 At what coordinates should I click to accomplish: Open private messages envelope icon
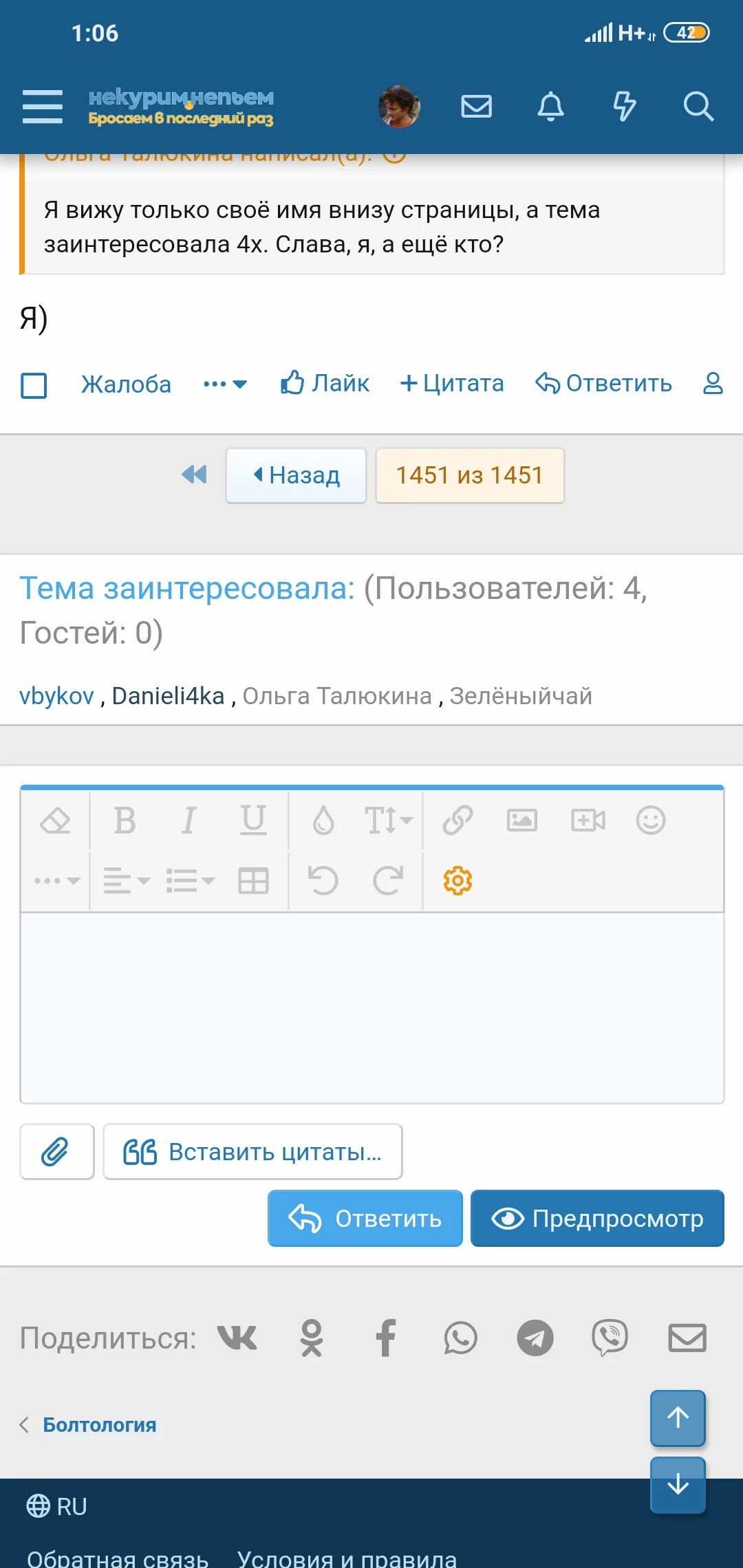click(x=476, y=107)
